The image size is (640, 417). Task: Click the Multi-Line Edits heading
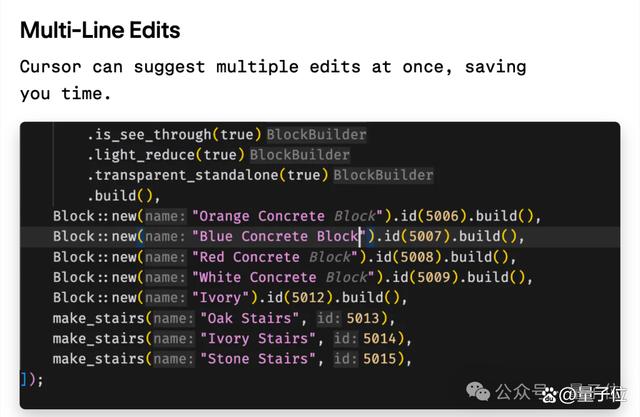click(100, 30)
